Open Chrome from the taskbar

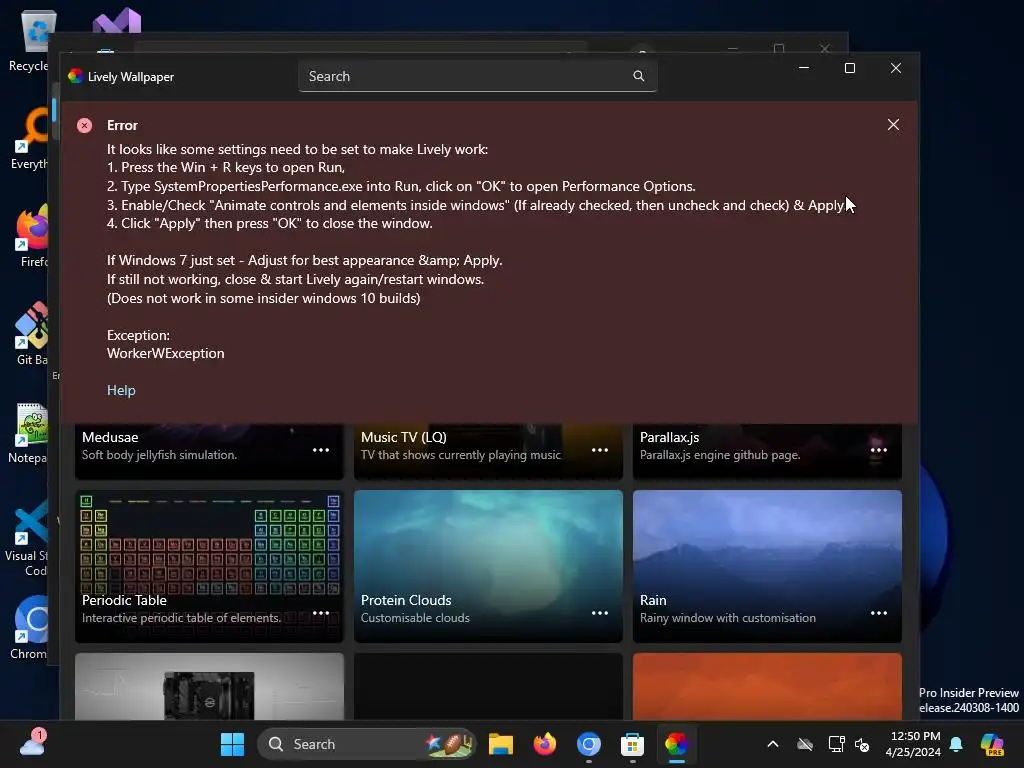pos(588,744)
